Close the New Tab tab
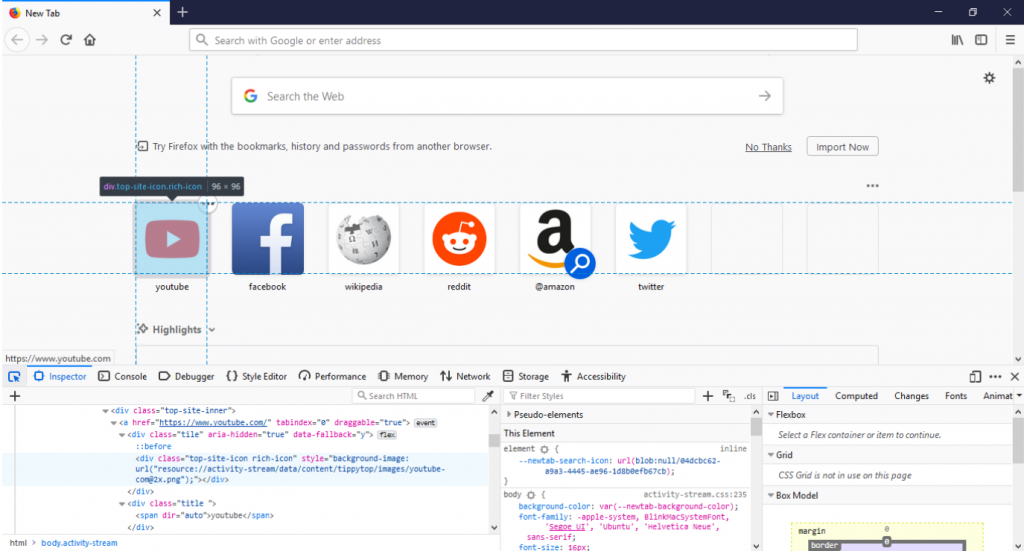 coord(157,12)
